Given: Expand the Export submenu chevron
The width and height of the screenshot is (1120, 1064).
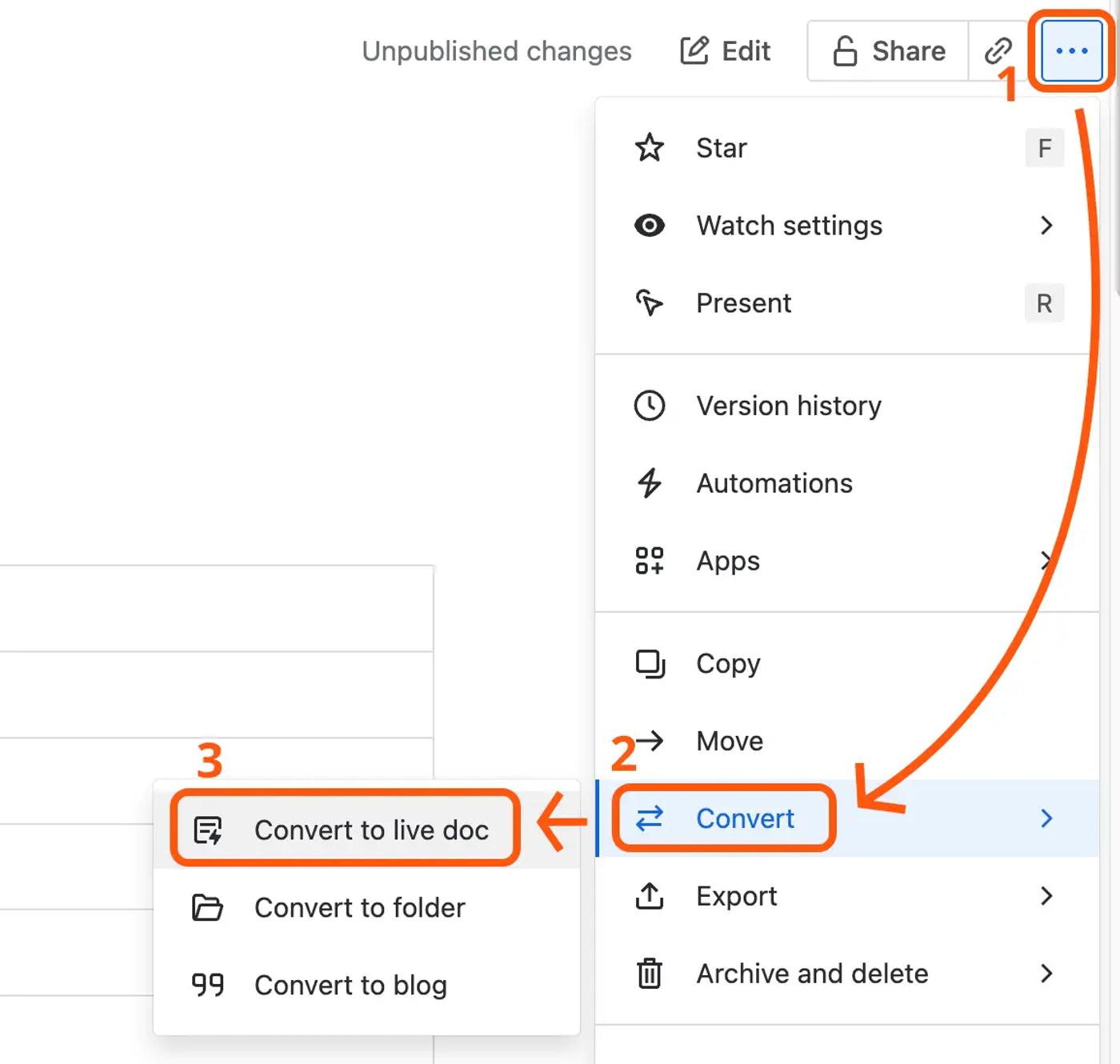Looking at the screenshot, I should tap(1046, 896).
